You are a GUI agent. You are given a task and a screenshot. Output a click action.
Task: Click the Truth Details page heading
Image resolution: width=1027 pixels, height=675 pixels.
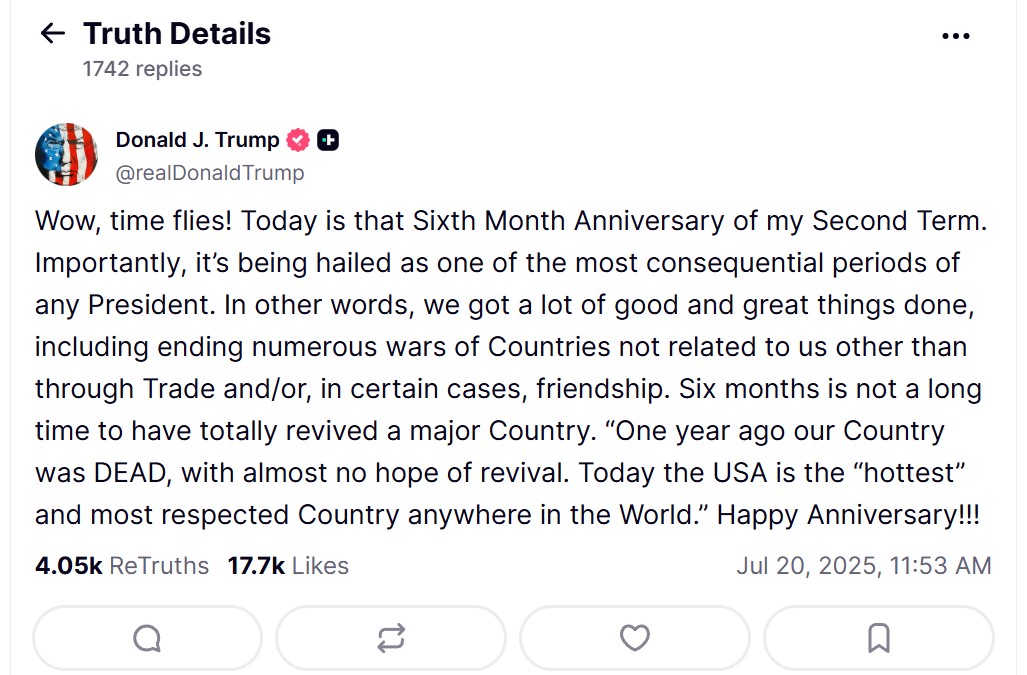tap(177, 34)
